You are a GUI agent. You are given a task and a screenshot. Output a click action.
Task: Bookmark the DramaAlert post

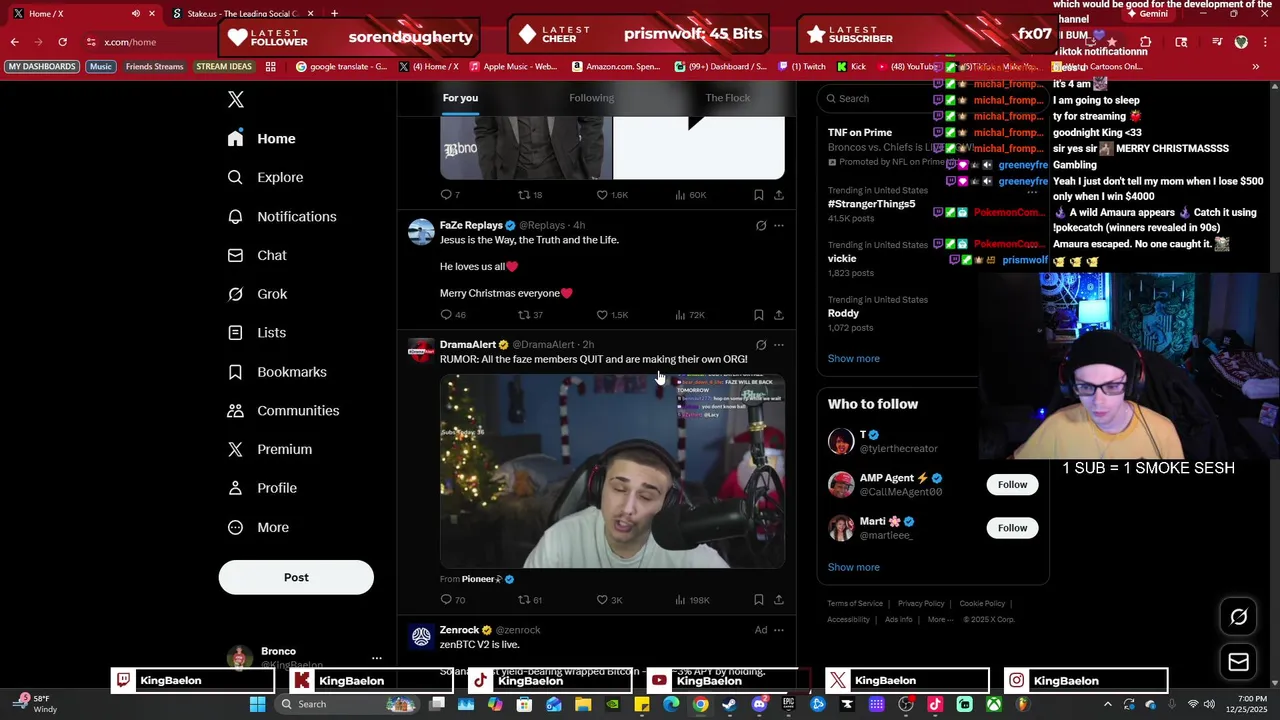pos(759,600)
